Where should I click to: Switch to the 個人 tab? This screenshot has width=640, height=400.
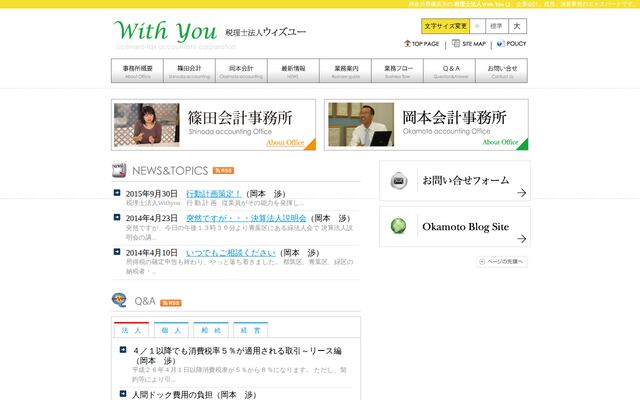pyautogui.click(x=171, y=330)
